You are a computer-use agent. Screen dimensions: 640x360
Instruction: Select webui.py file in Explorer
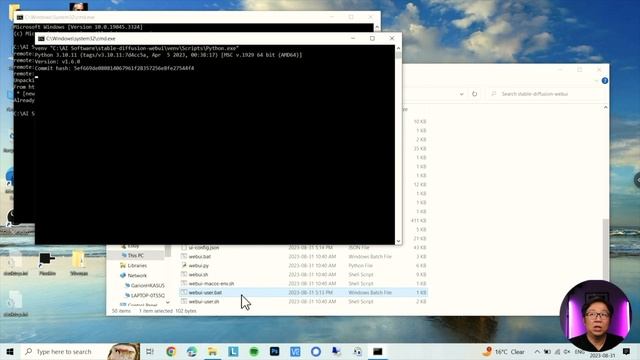click(199, 266)
